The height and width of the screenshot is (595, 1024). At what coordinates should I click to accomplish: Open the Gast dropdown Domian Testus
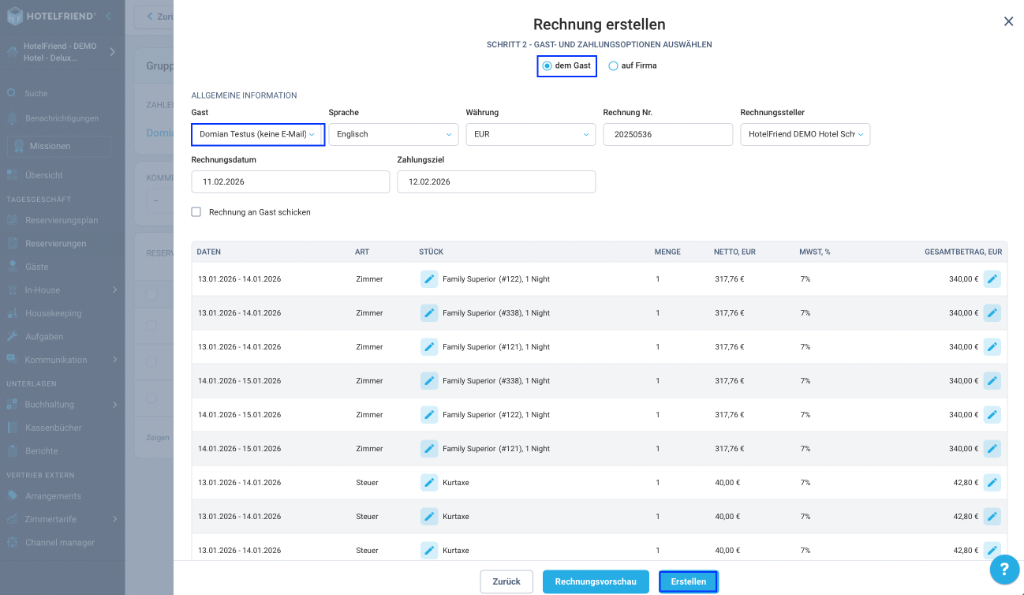coord(258,135)
